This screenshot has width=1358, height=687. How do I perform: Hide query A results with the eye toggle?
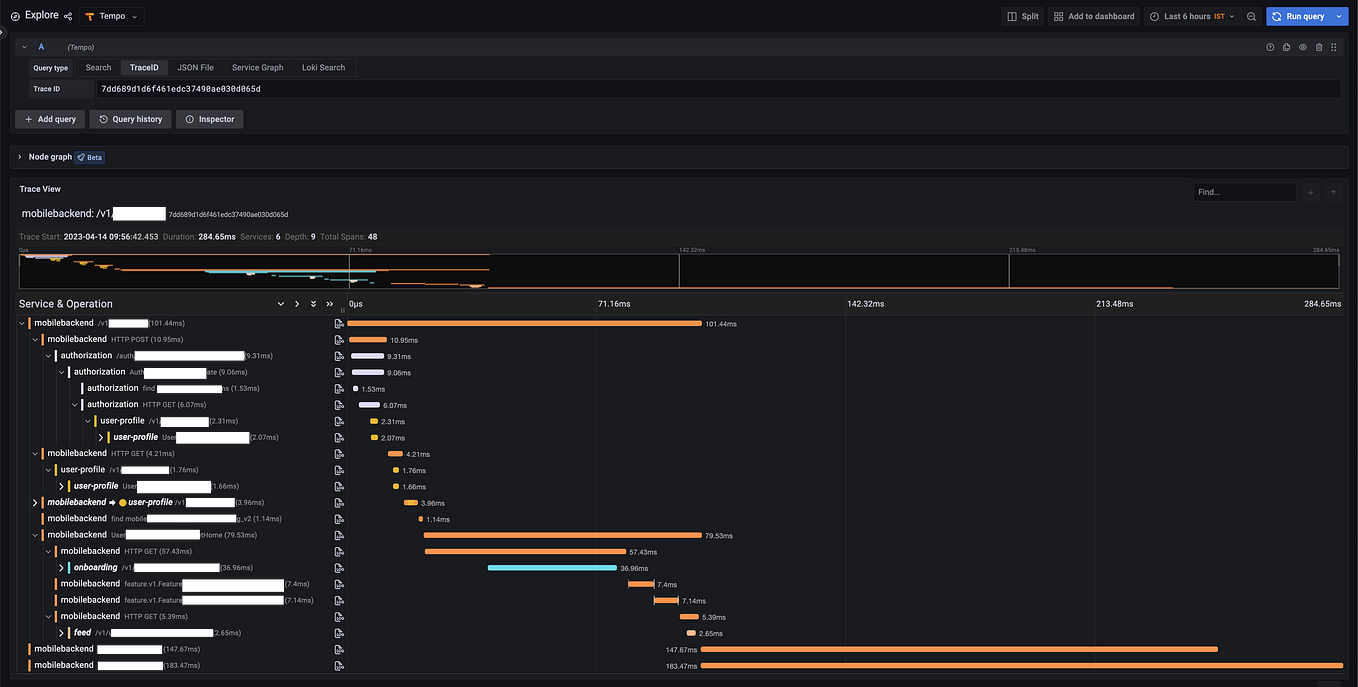1302,46
